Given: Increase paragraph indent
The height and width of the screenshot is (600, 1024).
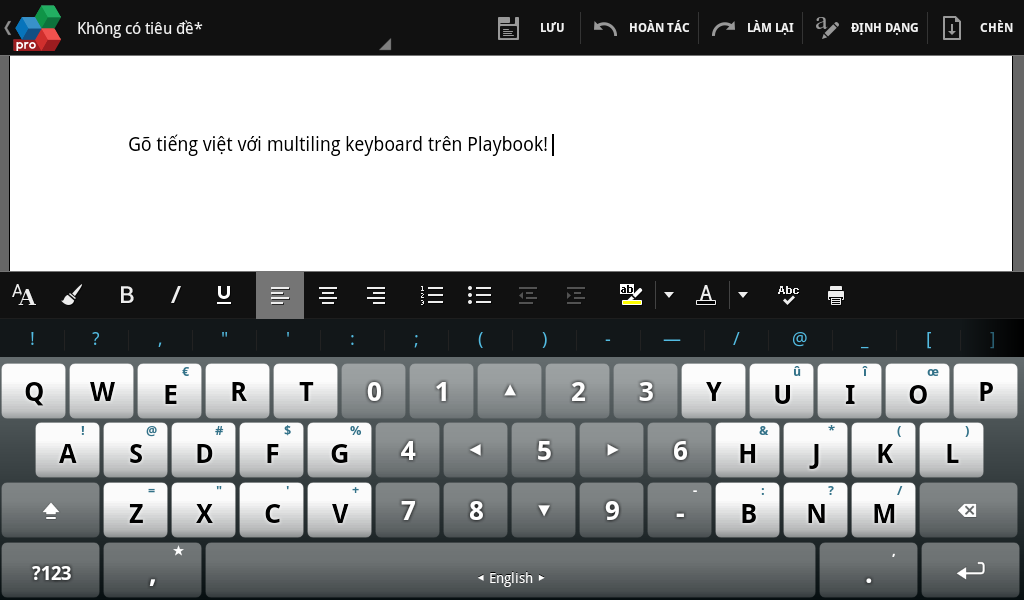Looking at the screenshot, I should (575, 295).
